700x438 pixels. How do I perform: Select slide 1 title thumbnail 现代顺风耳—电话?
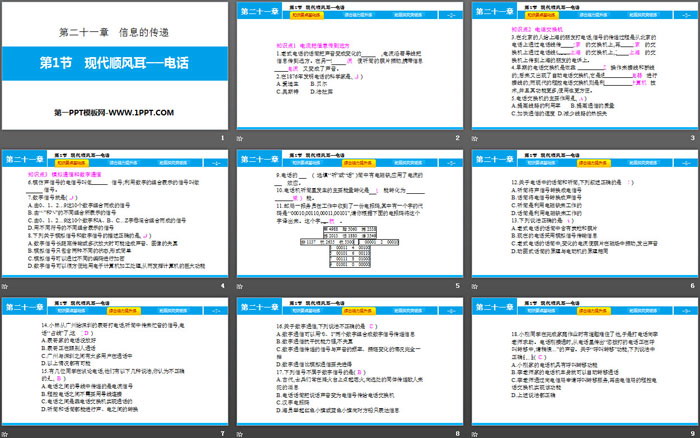(x=115, y=66)
